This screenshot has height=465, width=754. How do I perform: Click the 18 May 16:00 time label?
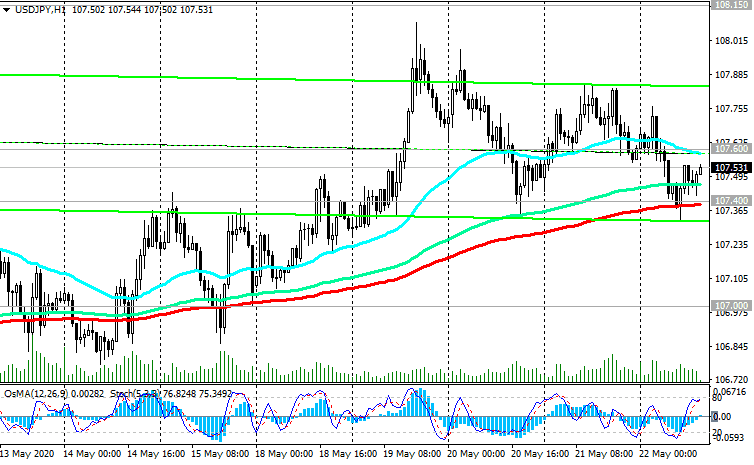(x=348, y=453)
